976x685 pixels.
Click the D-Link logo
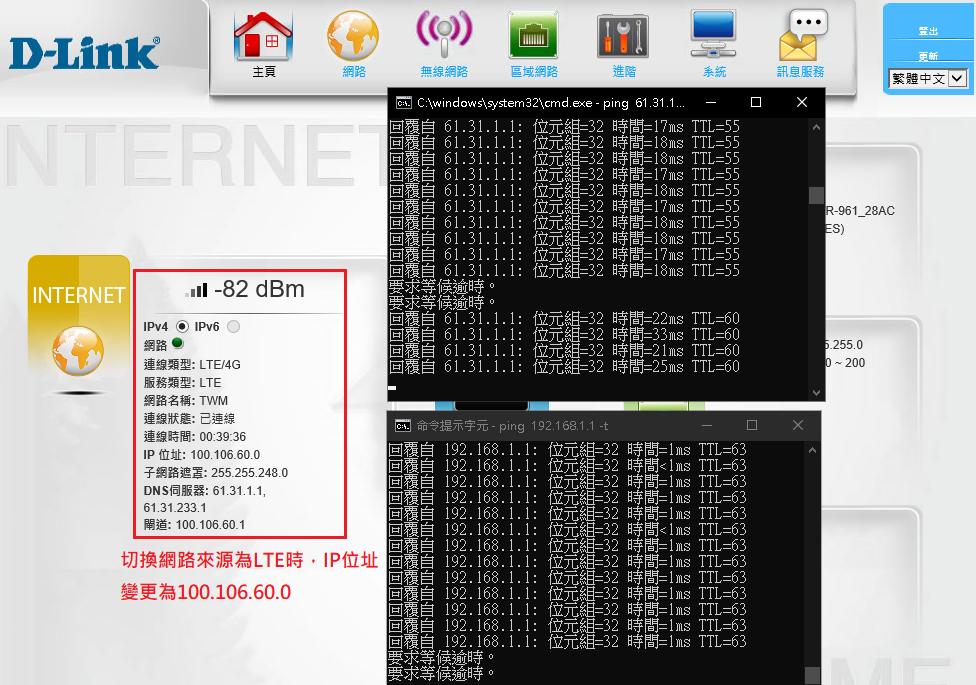[x=84, y=52]
